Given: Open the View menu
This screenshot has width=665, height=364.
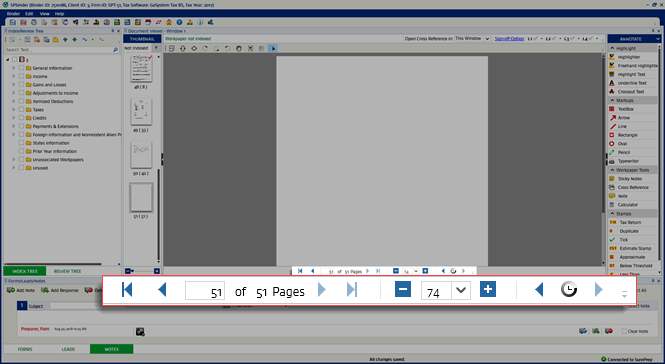Looking at the screenshot, I should (x=45, y=14).
